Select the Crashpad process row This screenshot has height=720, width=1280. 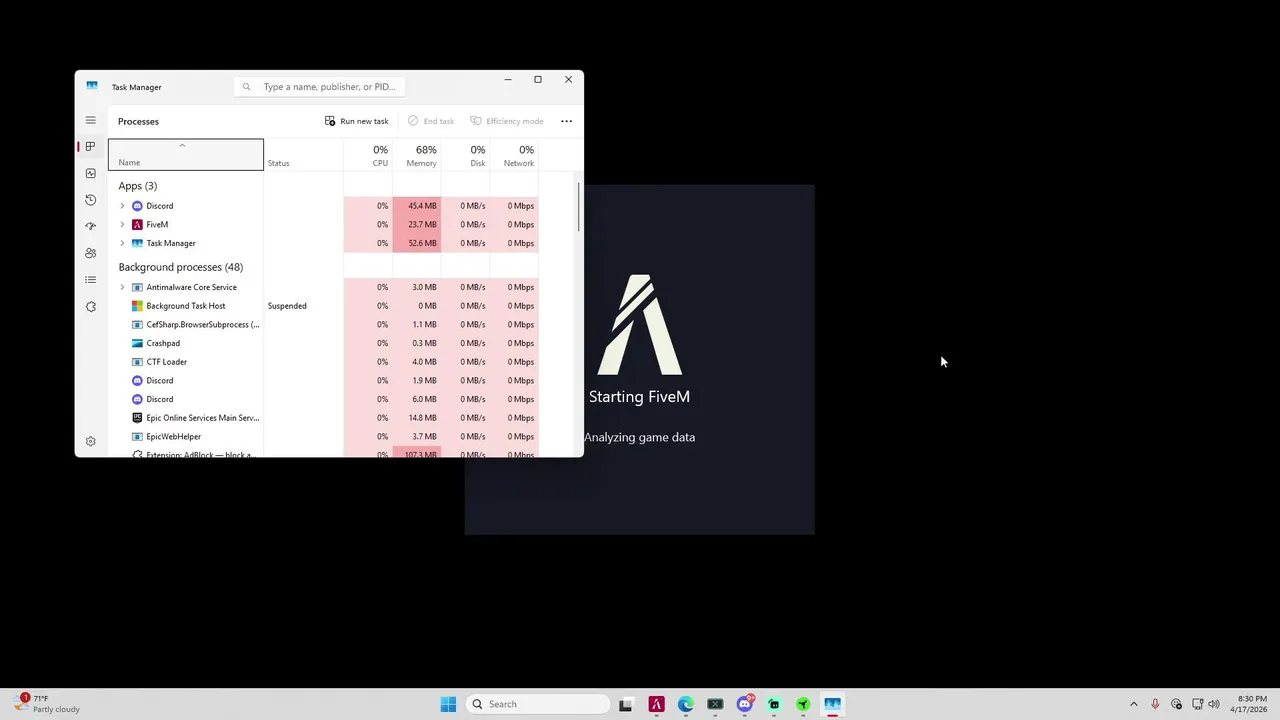point(324,343)
